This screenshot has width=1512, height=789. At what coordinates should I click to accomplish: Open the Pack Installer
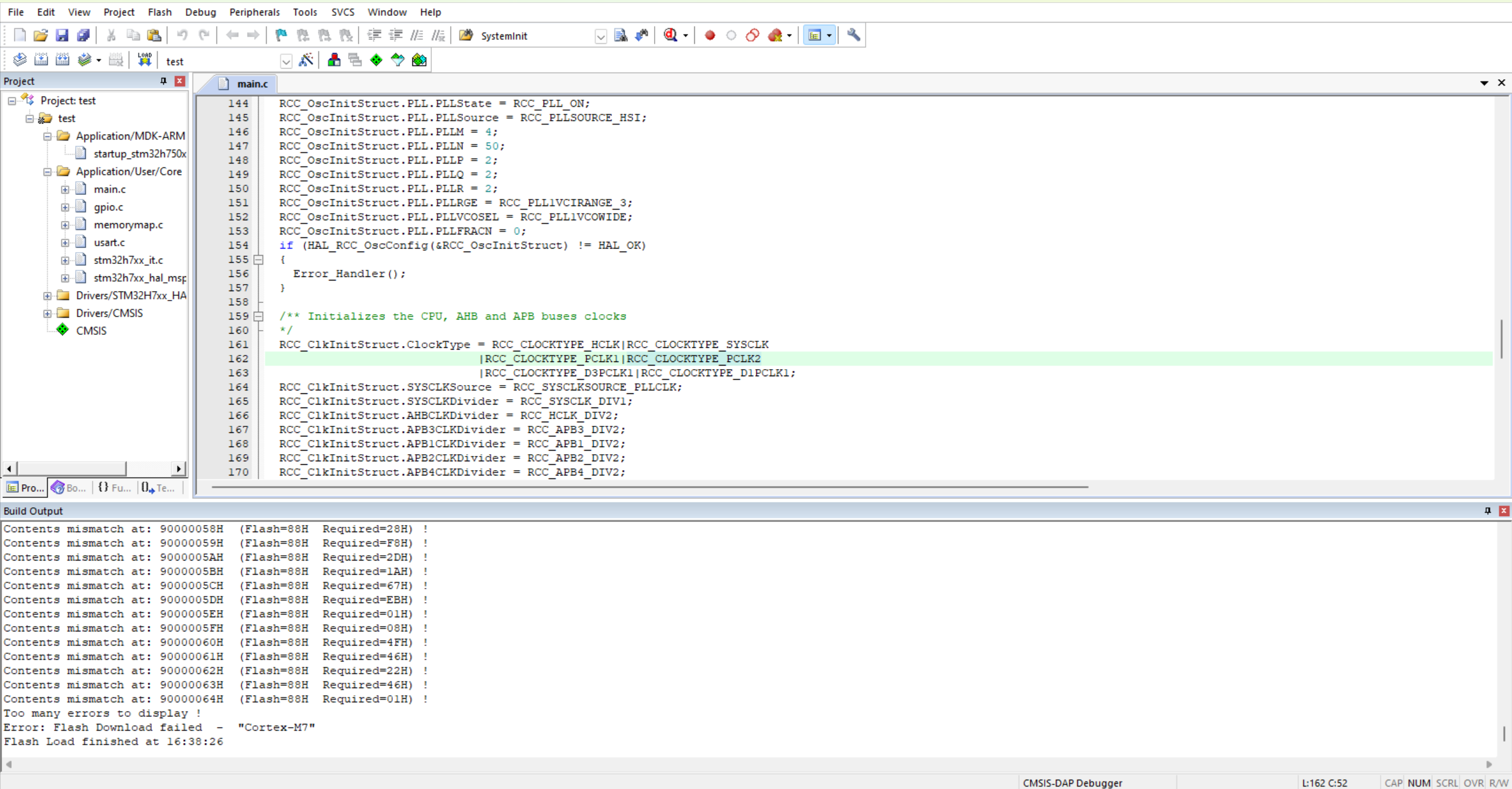click(419, 60)
